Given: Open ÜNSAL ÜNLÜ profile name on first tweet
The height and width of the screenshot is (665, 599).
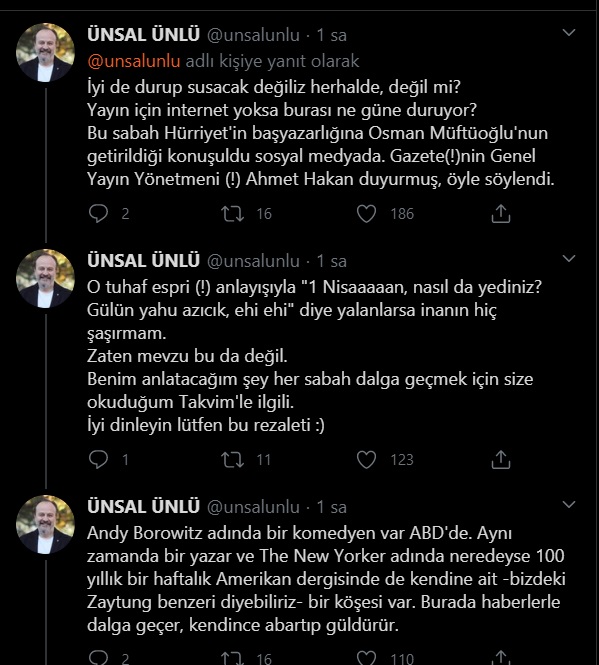Looking at the screenshot, I should (143, 34).
